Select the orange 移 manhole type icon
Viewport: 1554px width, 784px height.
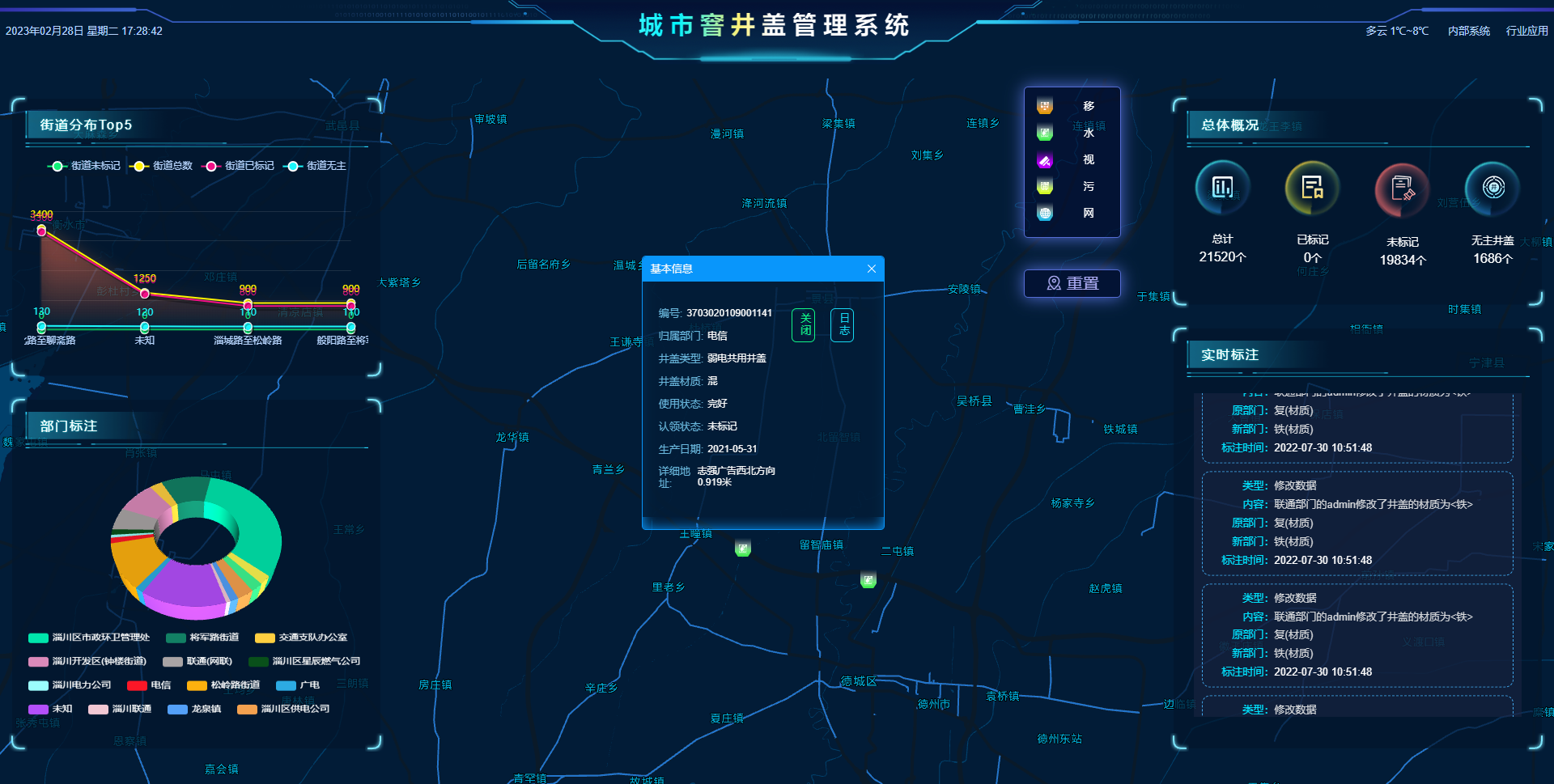pos(1045,106)
